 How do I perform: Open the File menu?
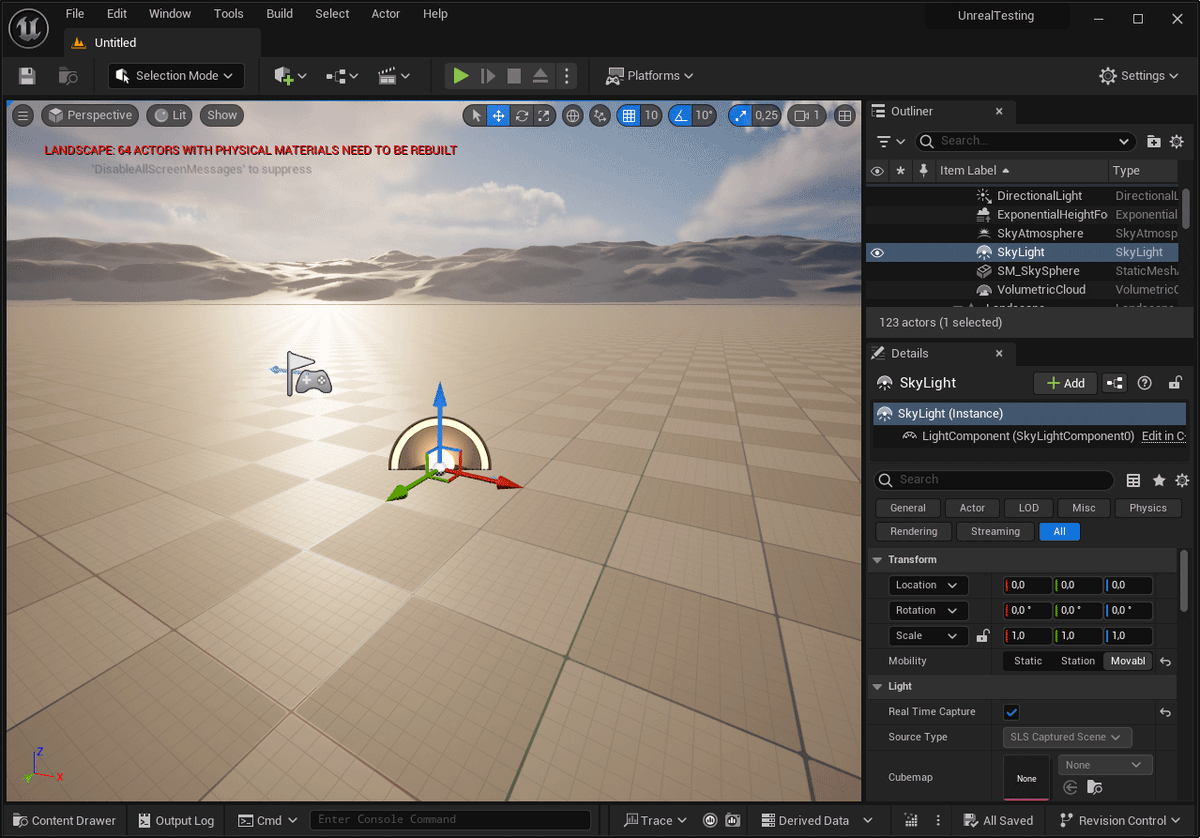[x=75, y=14]
